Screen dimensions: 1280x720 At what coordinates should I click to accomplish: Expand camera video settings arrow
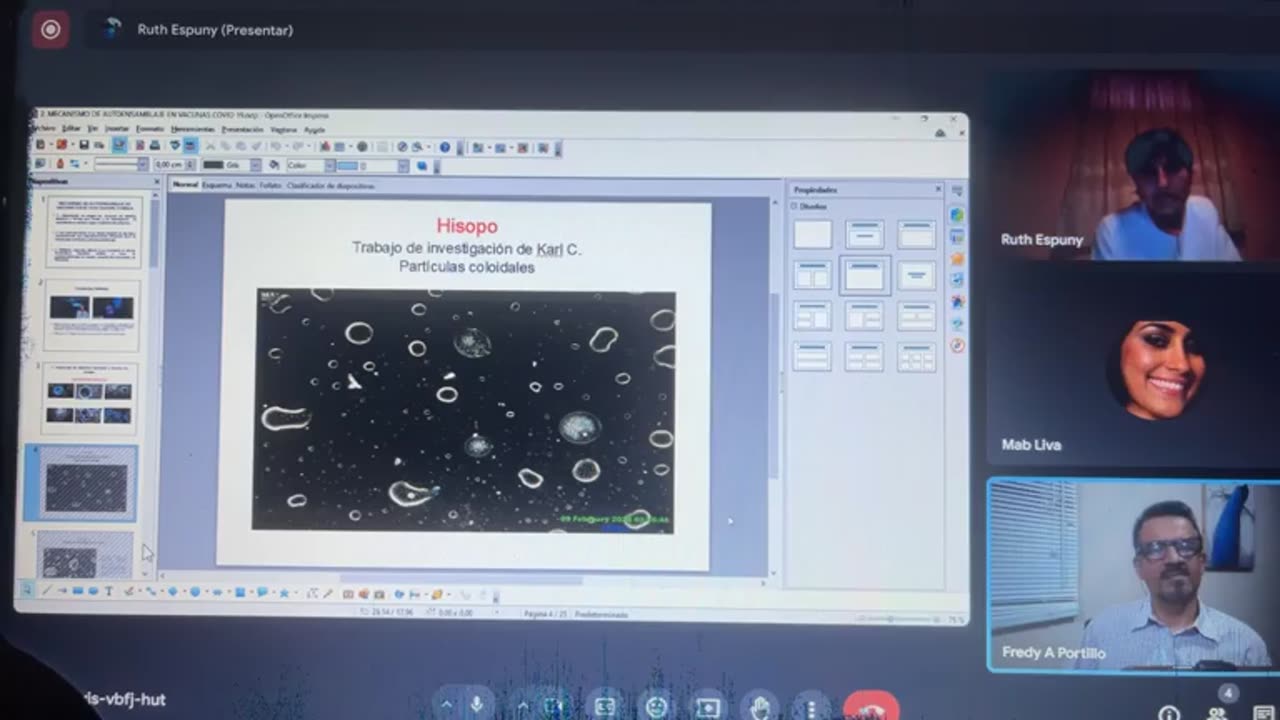coord(522,706)
